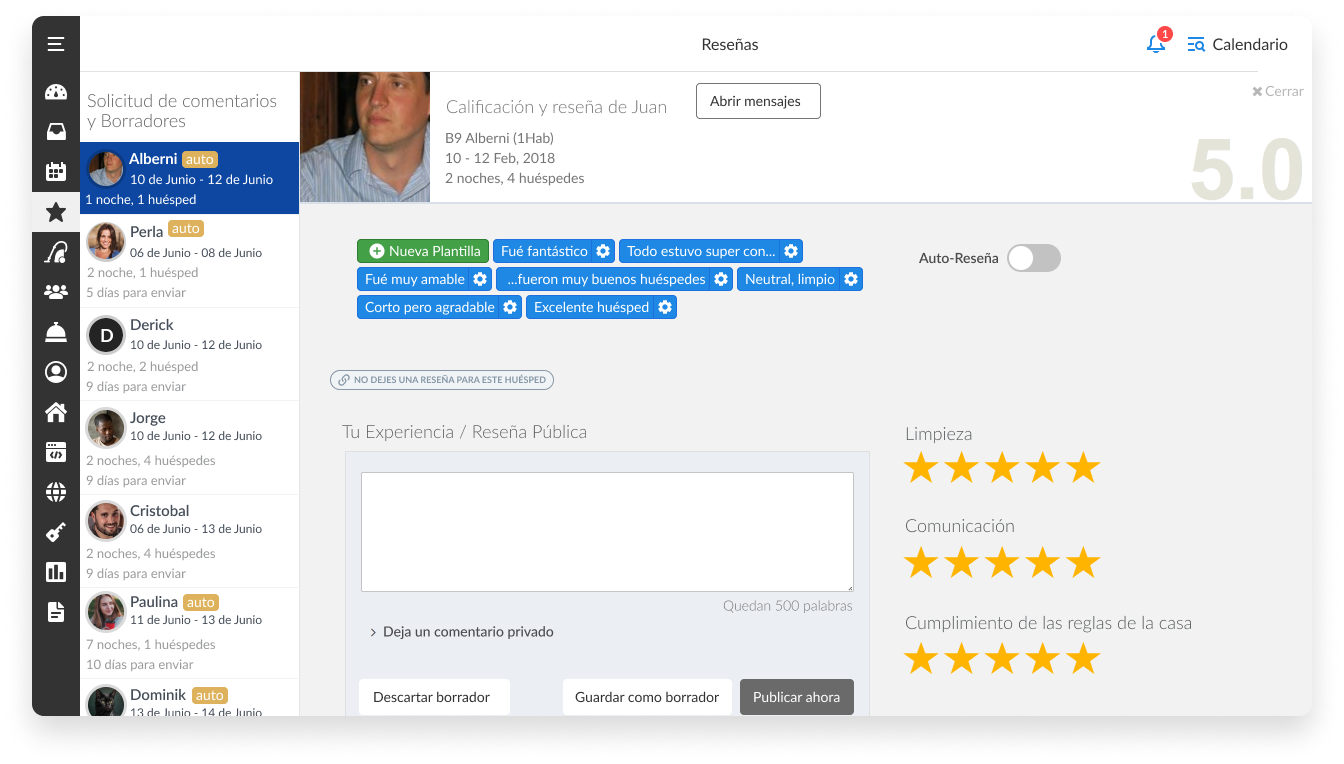
Task: Open the house properties icon
Action: pyautogui.click(x=56, y=412)
